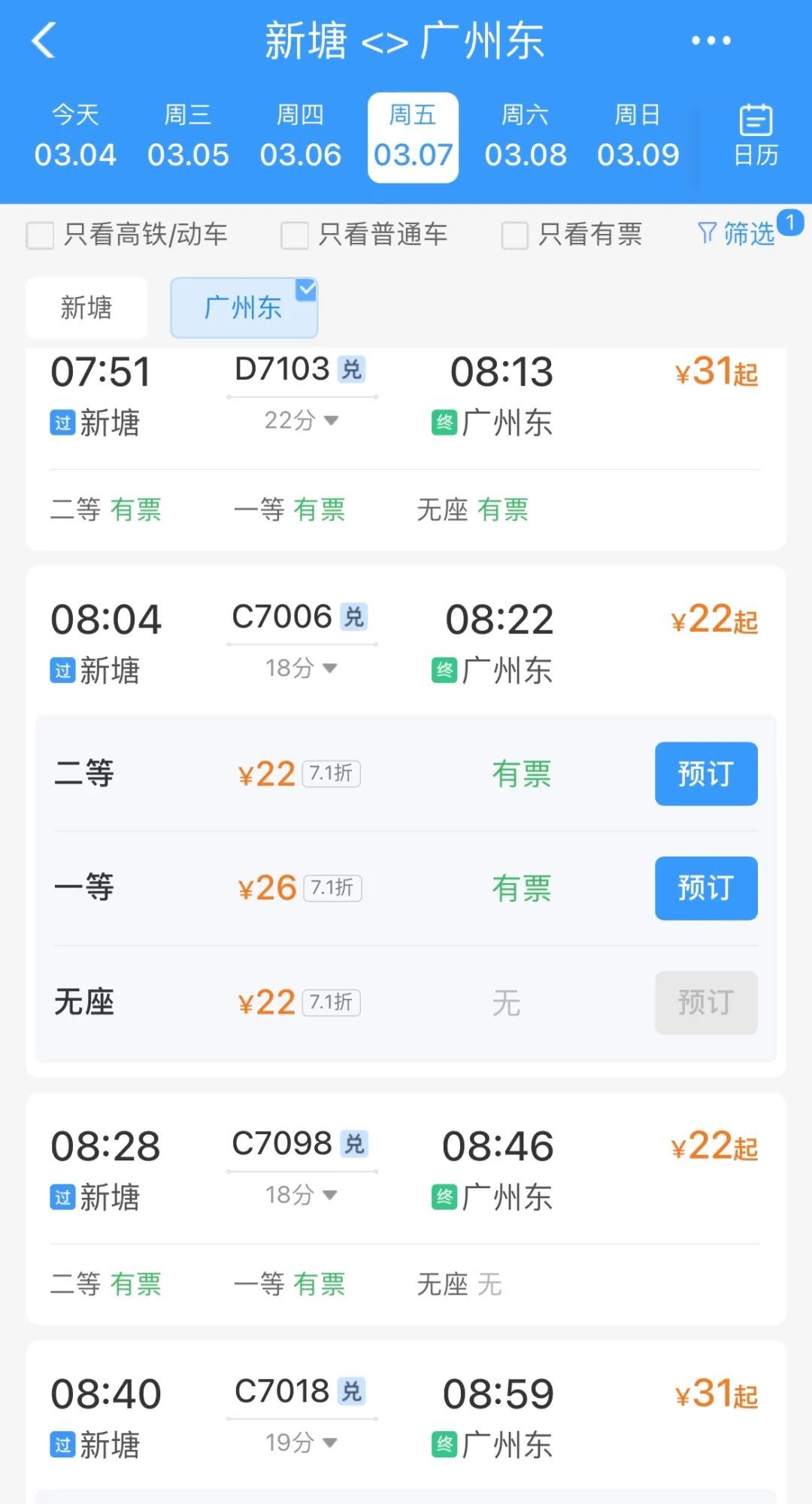Expand stops for D7103 22分 arrow
Image resolution: width=812 pixels, height=1504 pixels.
coord(331,420)
